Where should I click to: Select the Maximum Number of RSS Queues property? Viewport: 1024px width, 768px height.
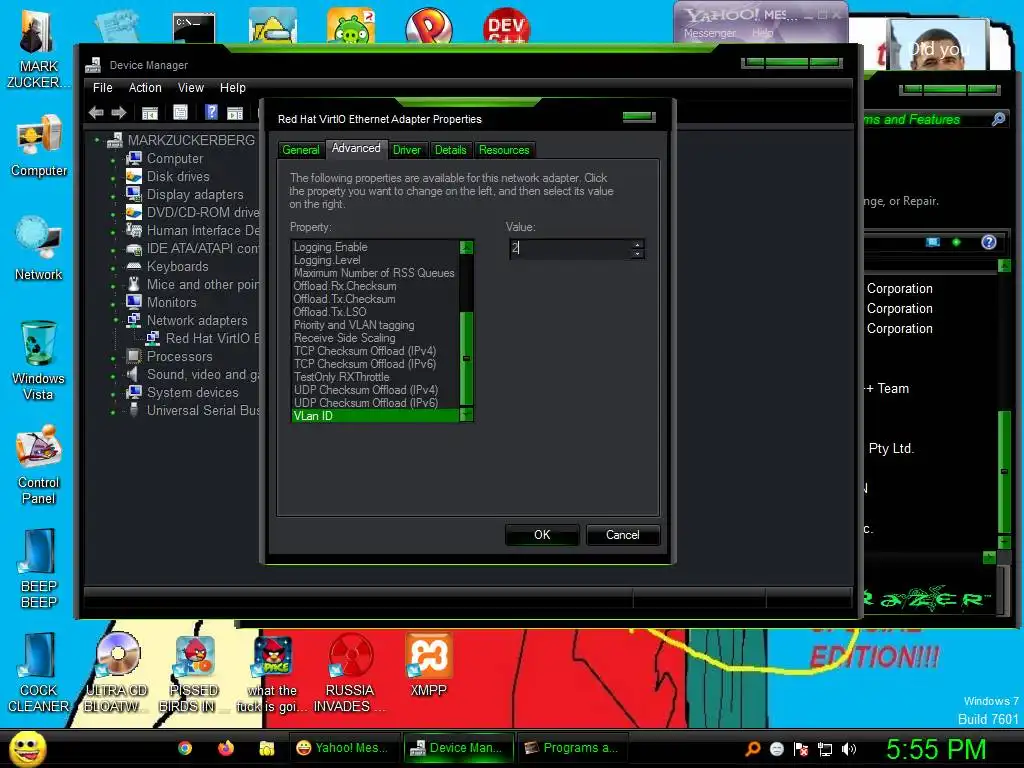click(x=374, y=273)
